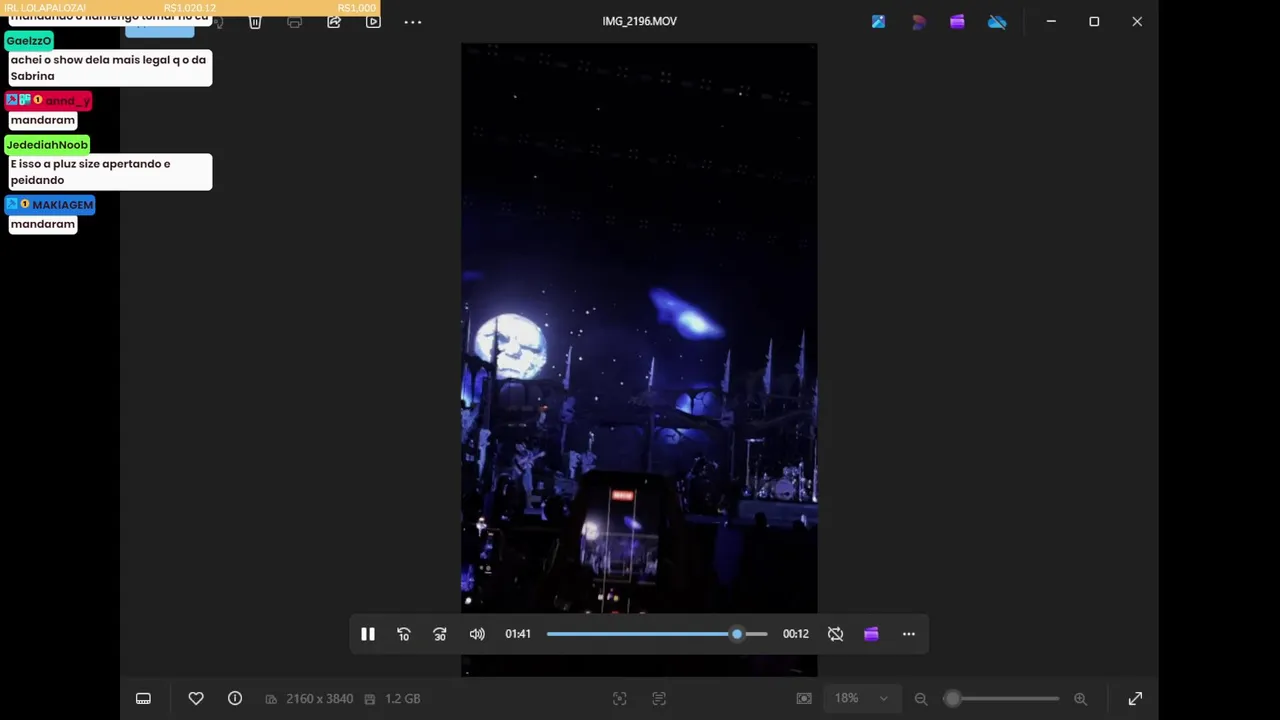This screenshot has height=720, width=1280.
Task: Open Clipchamp from the playback bar
Action: pos(872,634)
